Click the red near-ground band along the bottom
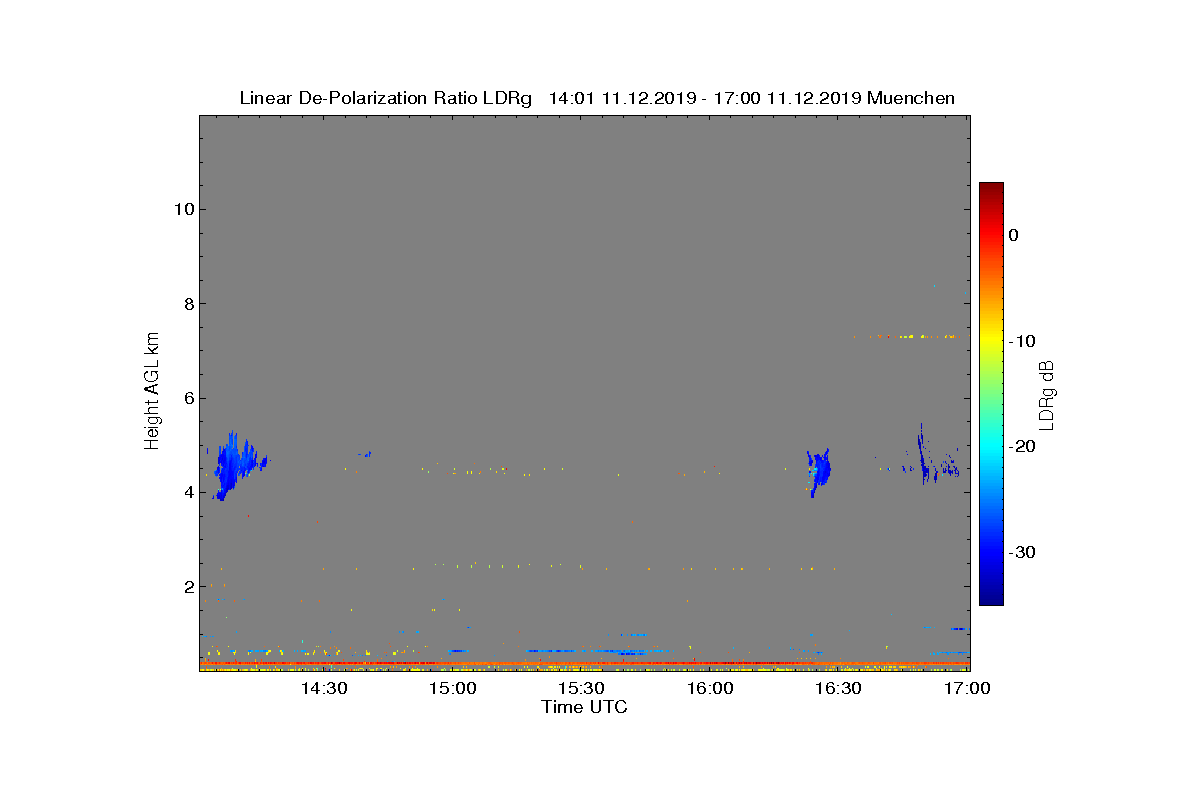Screen dimensions: 1200x800 pyautogui.click(x=584, y=663)
